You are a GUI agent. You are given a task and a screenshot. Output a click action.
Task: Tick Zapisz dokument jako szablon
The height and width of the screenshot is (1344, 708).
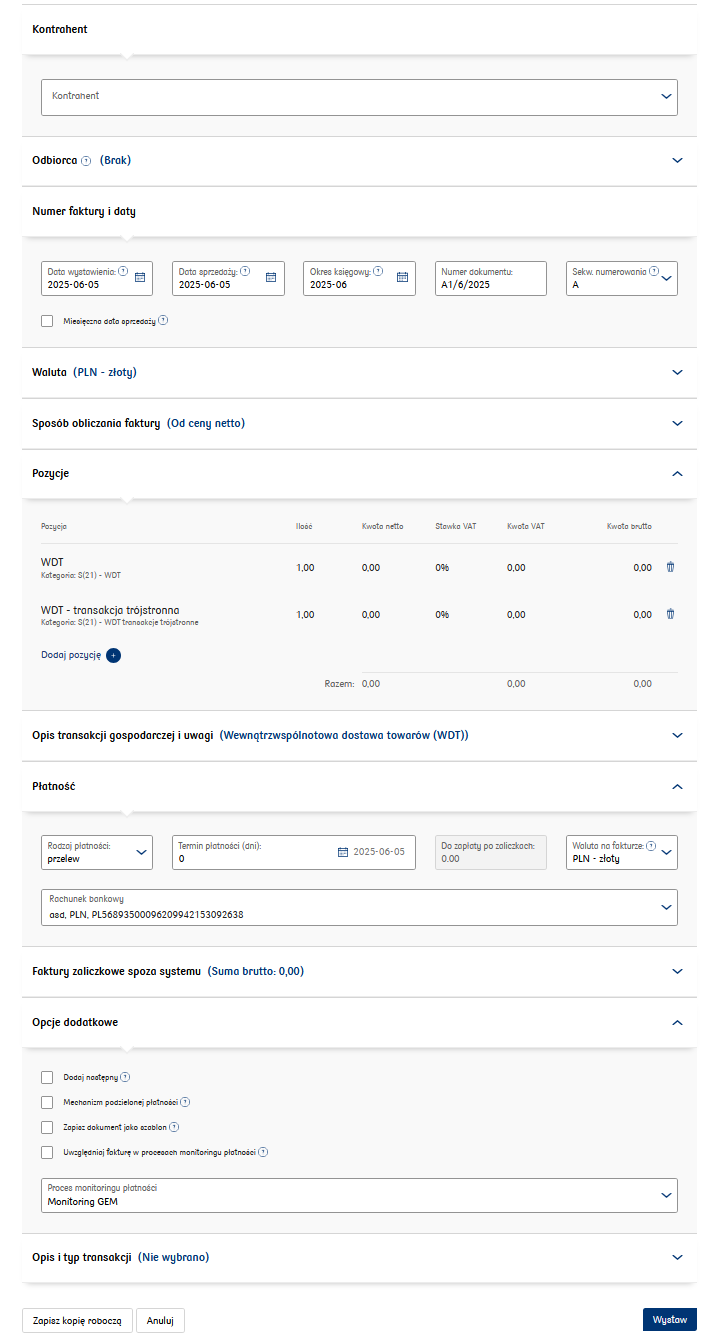tap(47, 1127)
